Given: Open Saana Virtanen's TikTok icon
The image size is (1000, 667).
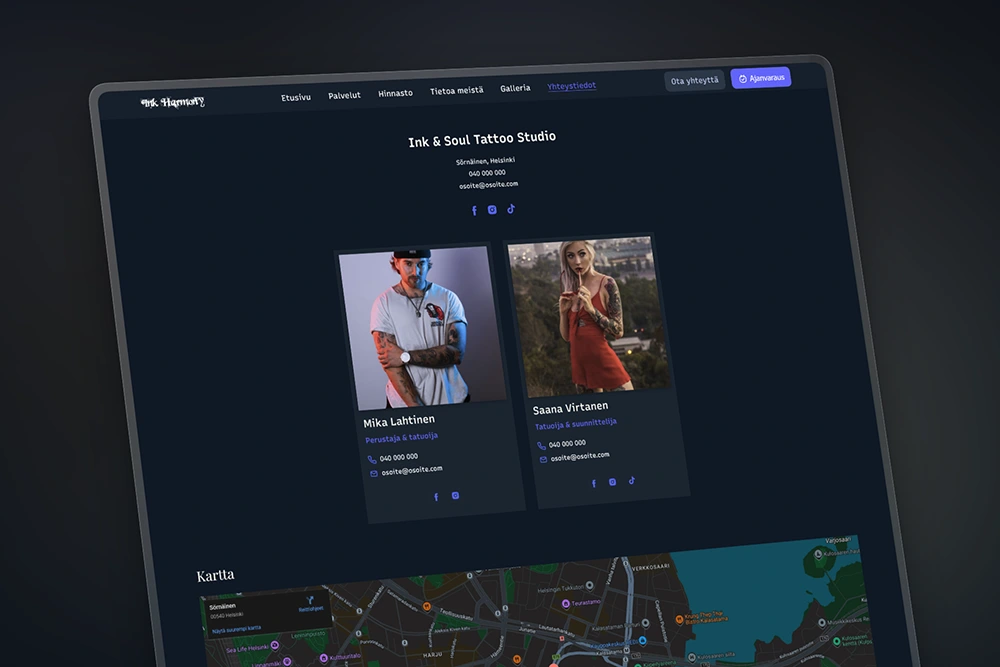Looking at the screenshot, I should click(631, 481).
